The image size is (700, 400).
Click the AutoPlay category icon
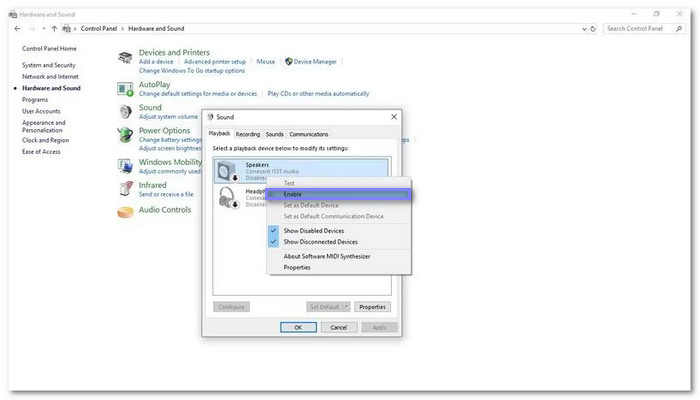tap(125, 89)
